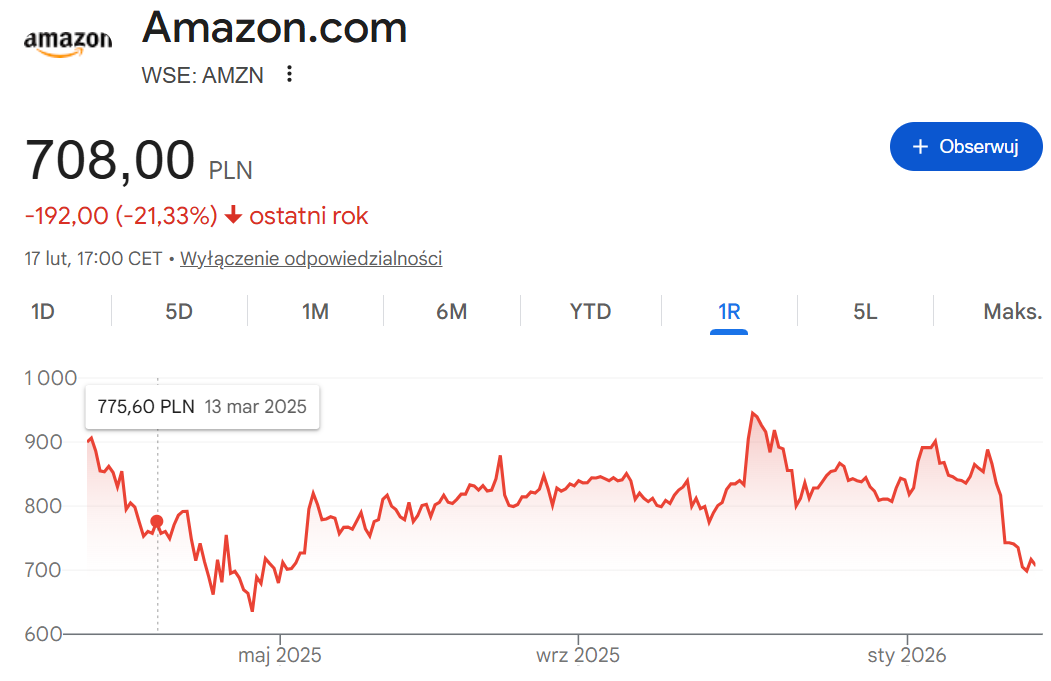Image resolution: width=1051 pixels, height=681 pixels.
Task: Click the active 1R tab
Action: (729, 311)
